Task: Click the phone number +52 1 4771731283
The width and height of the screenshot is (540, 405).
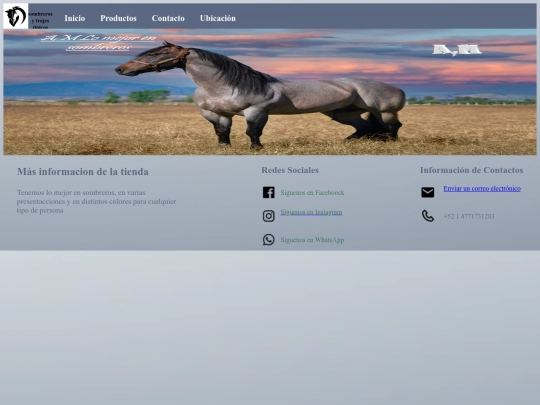Action: 469,216
